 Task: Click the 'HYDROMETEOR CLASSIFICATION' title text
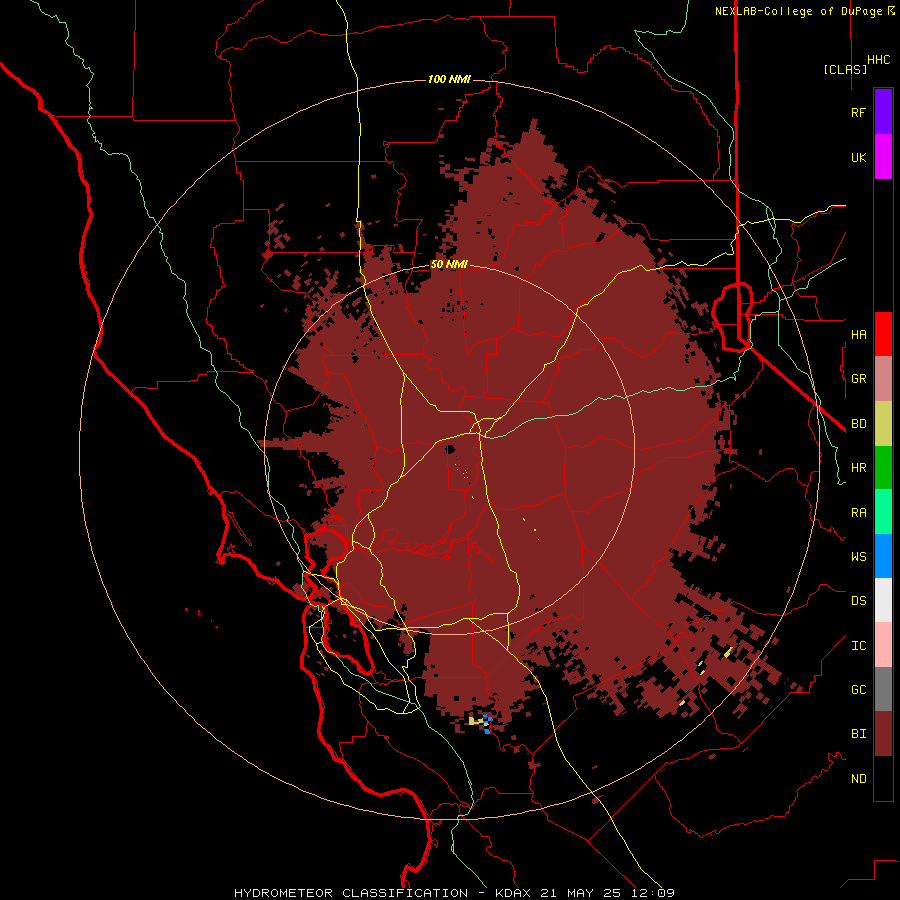pos(351,893)
